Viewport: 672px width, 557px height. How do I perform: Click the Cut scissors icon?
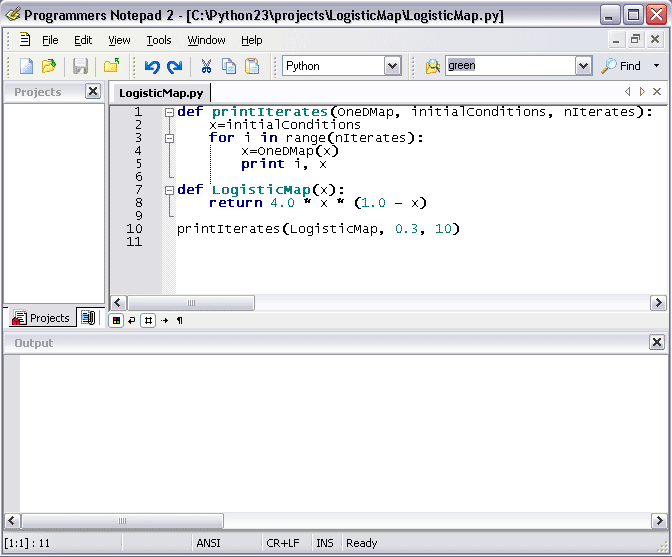click(x=206, y=66)
